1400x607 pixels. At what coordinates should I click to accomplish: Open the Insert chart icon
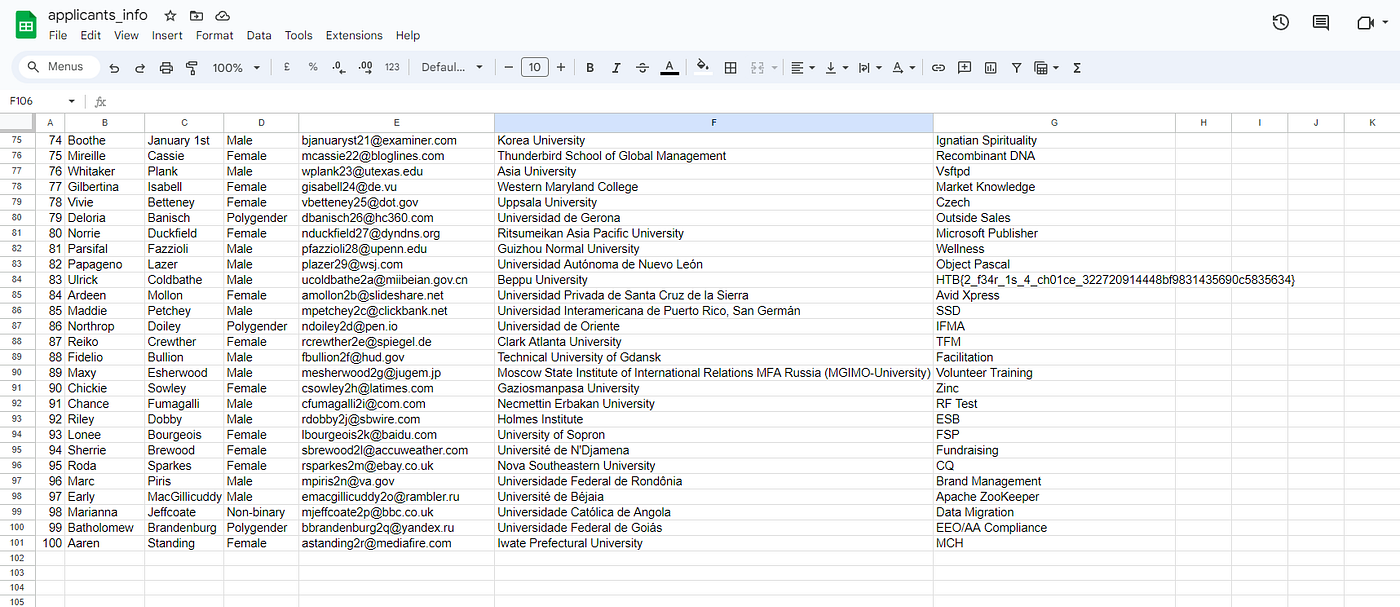tap(990, 68)
